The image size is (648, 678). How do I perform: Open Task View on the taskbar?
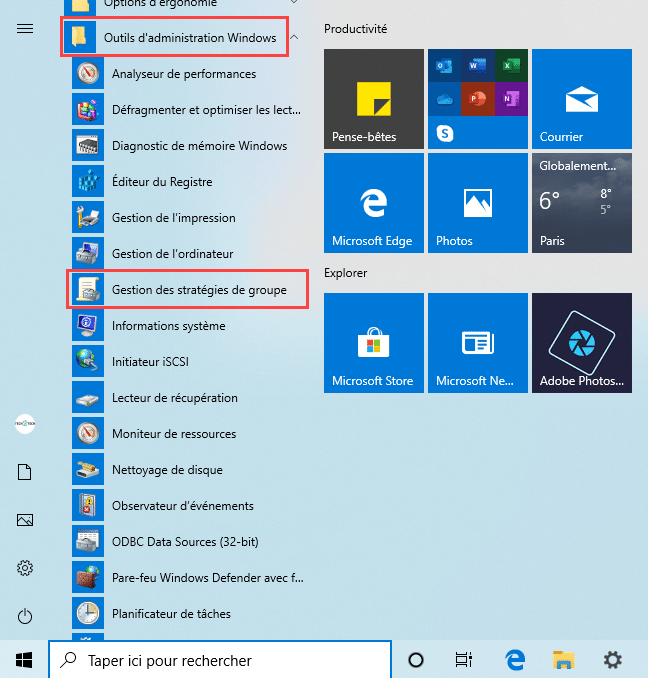(464, 660)
